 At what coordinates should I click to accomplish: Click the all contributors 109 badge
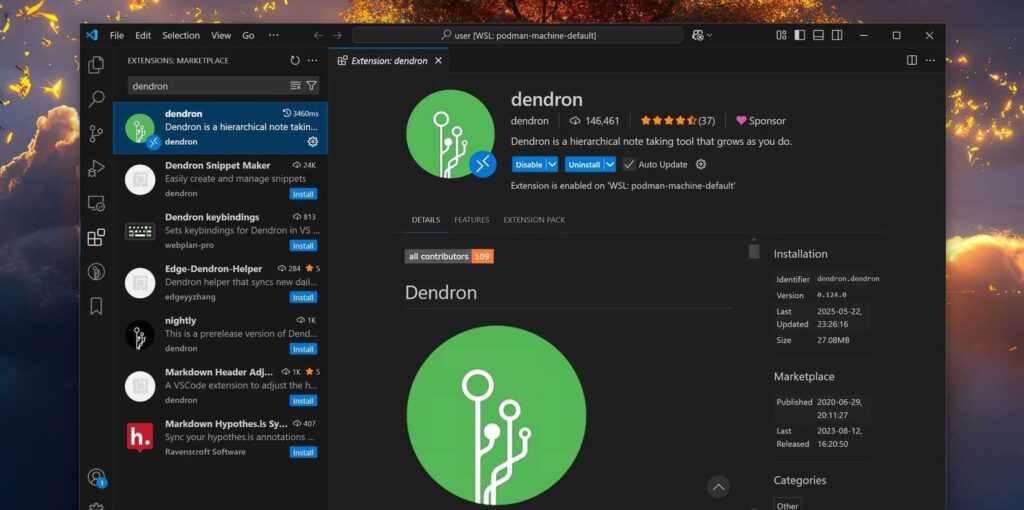click(449, 257)
